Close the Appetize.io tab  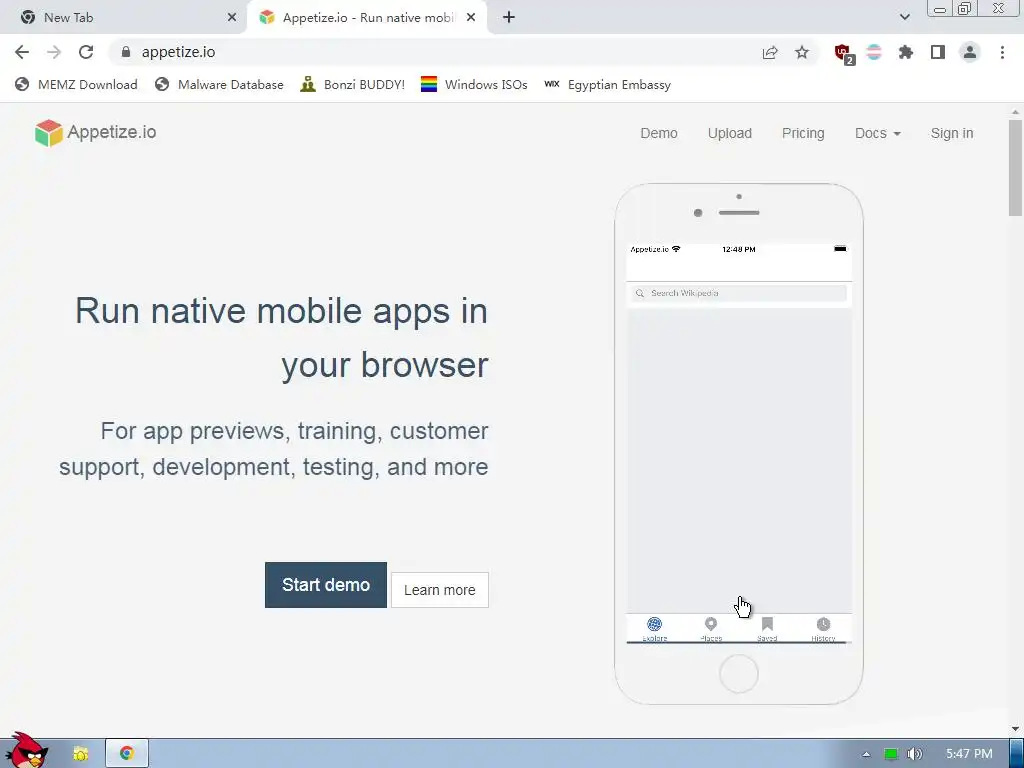[471, 18]
